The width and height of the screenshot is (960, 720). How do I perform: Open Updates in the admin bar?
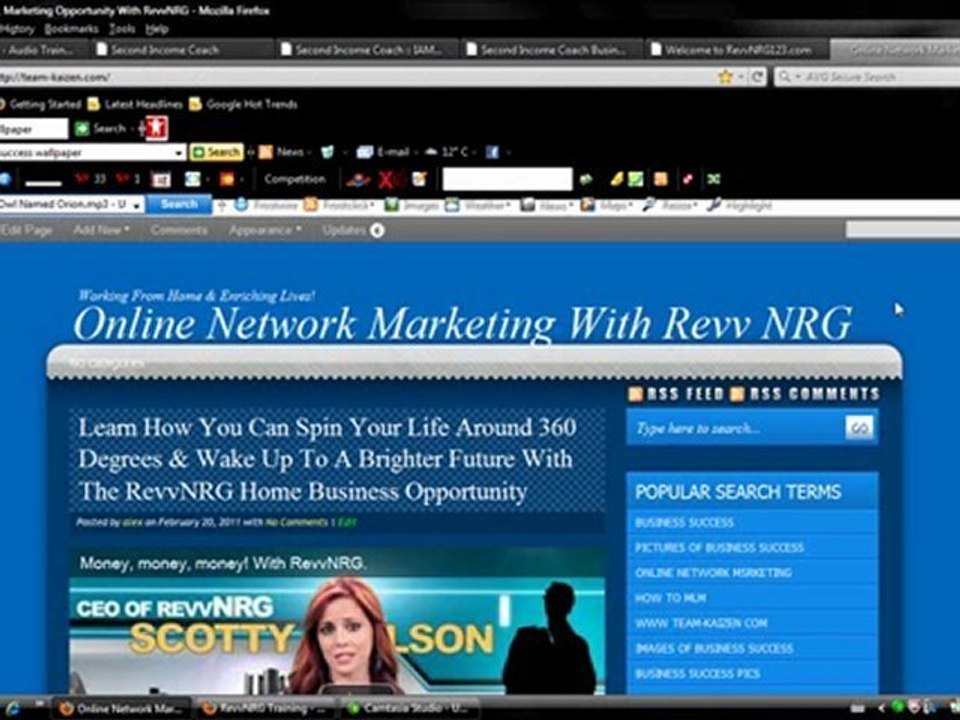(x=353, y=230)
